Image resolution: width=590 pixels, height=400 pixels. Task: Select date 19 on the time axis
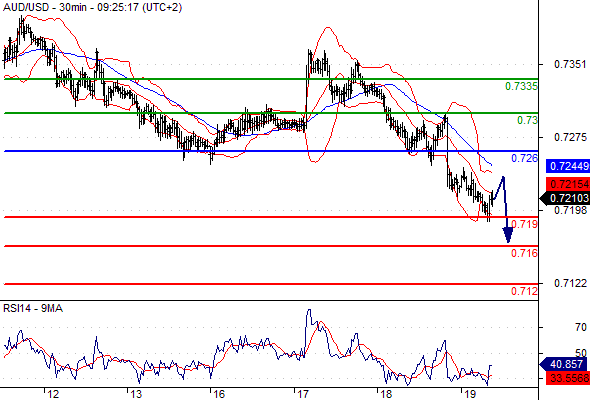(470, 394)
